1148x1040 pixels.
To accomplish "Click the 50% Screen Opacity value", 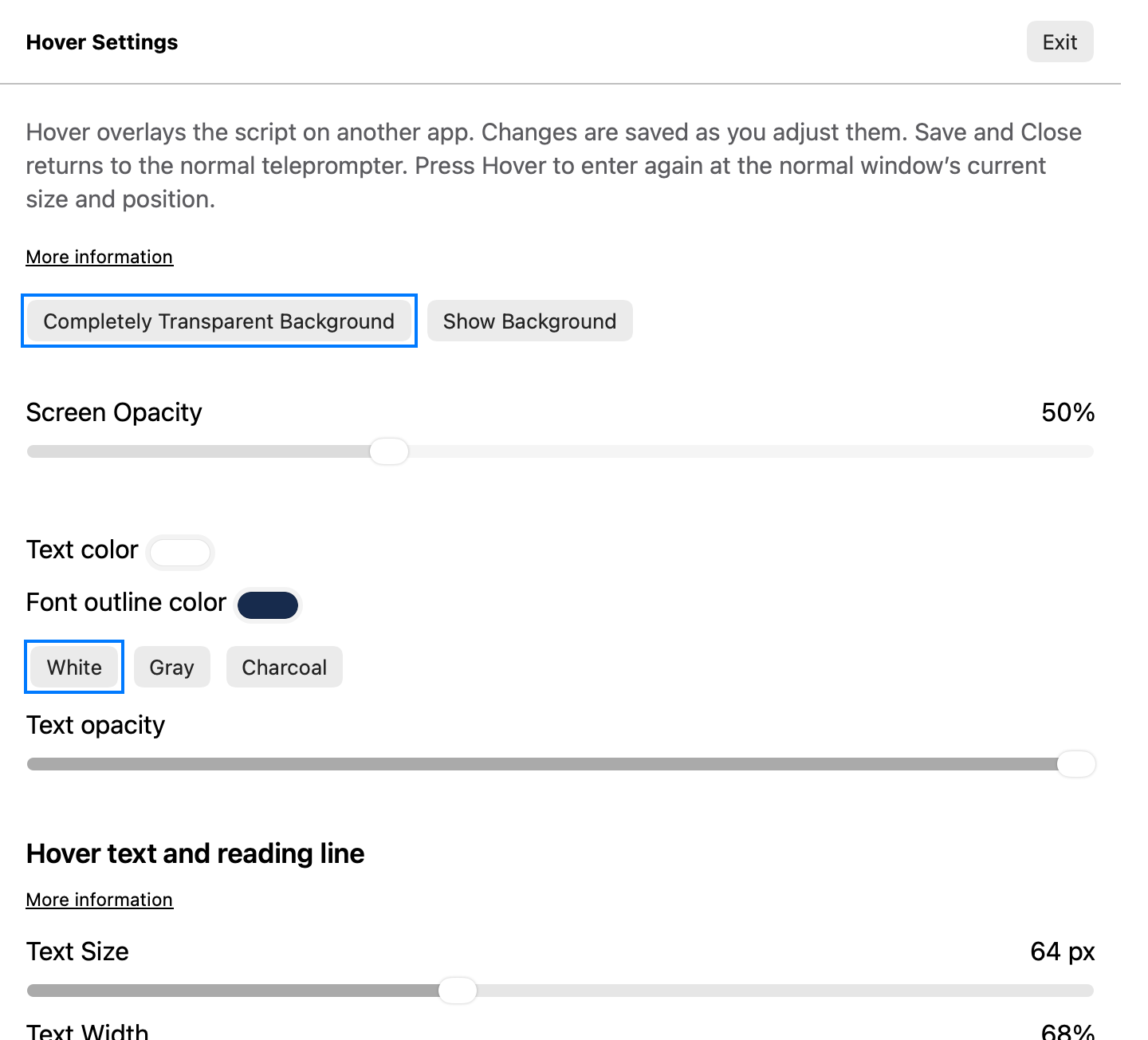I will coord(1068,412).
